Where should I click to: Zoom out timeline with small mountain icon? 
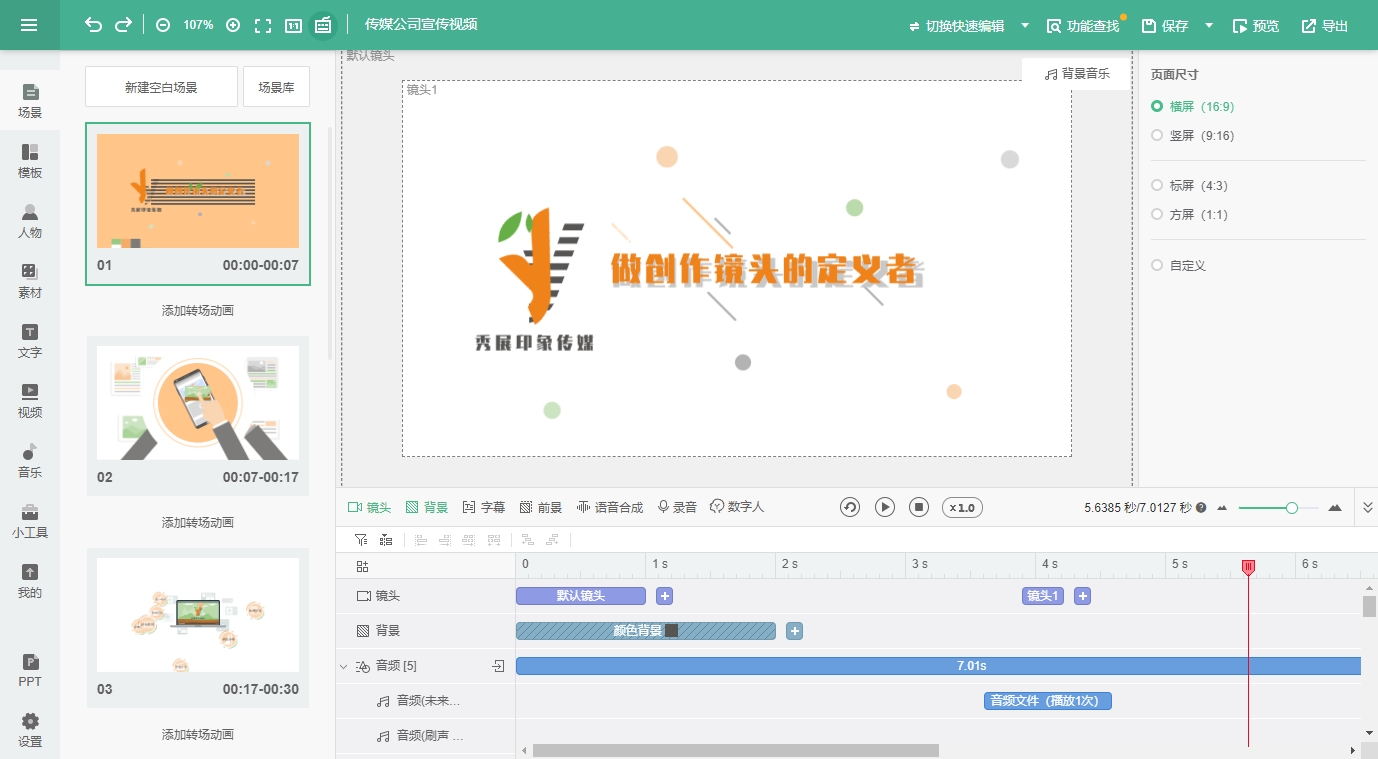tap(1222, 508)
